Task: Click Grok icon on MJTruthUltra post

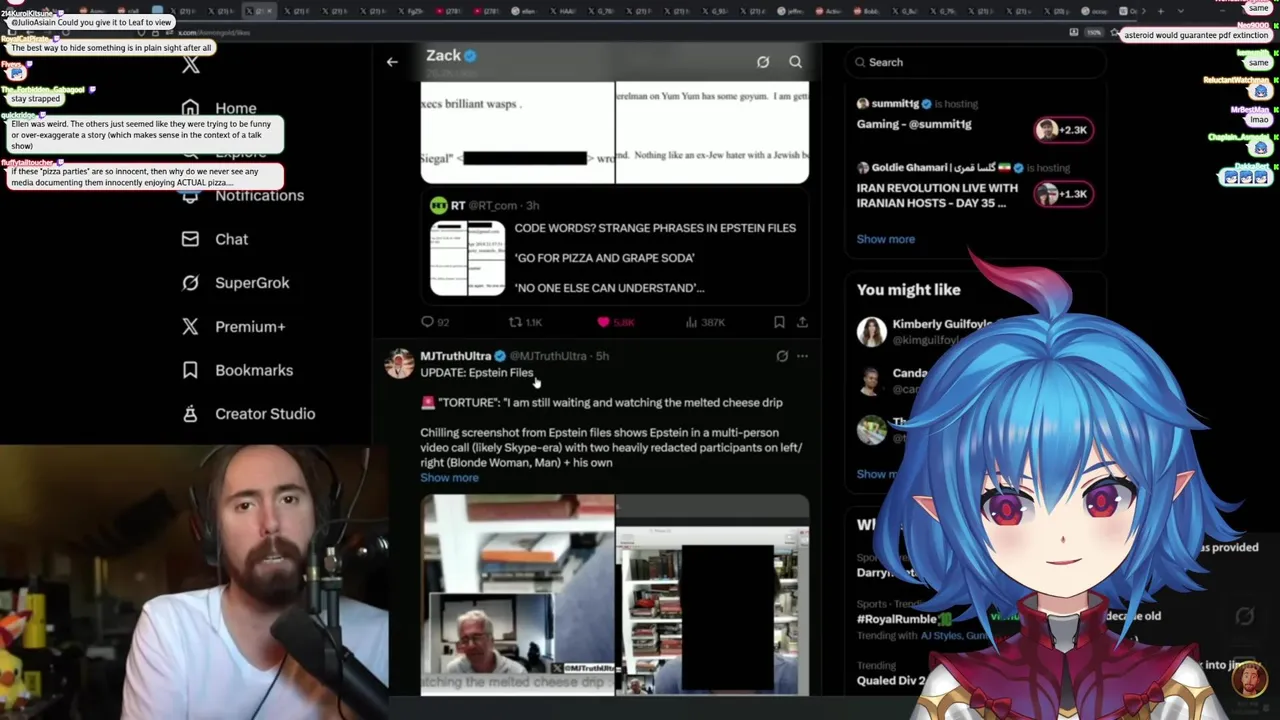Action: coord(782,356)
